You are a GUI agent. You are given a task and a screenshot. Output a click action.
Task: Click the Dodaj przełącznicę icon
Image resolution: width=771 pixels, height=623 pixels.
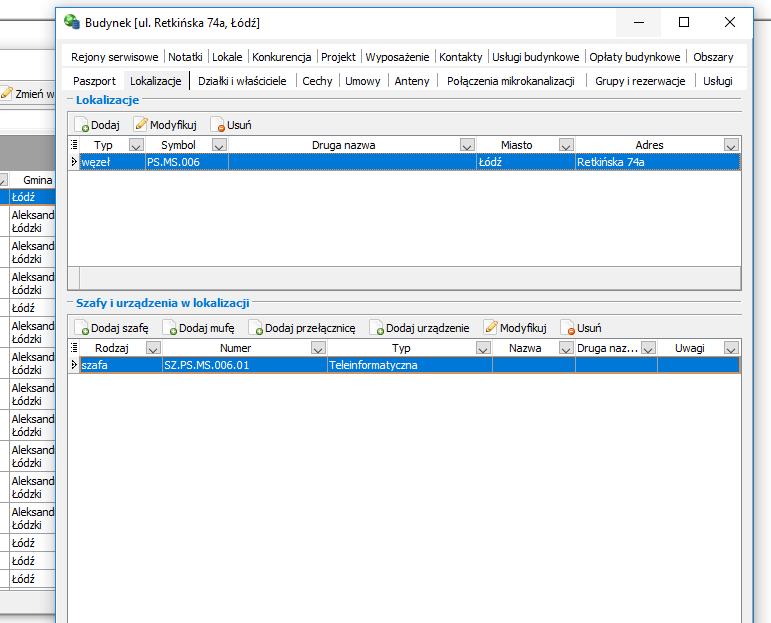[x=256, y=328]
